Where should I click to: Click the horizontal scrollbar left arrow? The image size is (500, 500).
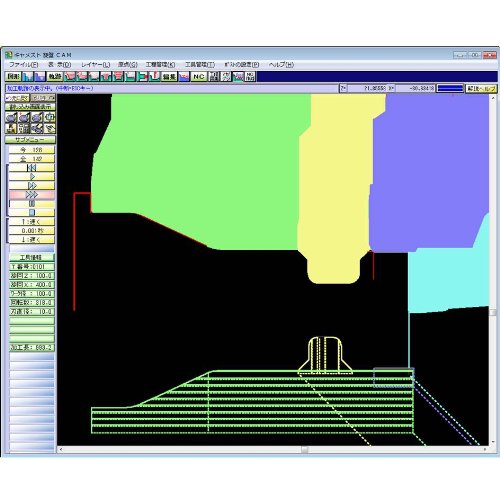coord(61,450)
